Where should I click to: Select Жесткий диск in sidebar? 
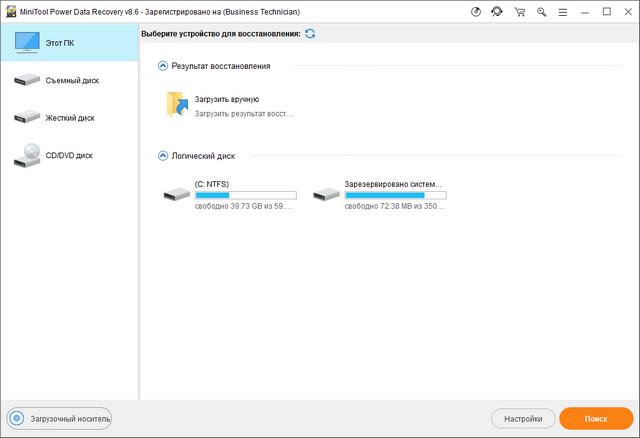tap(70, 118)
